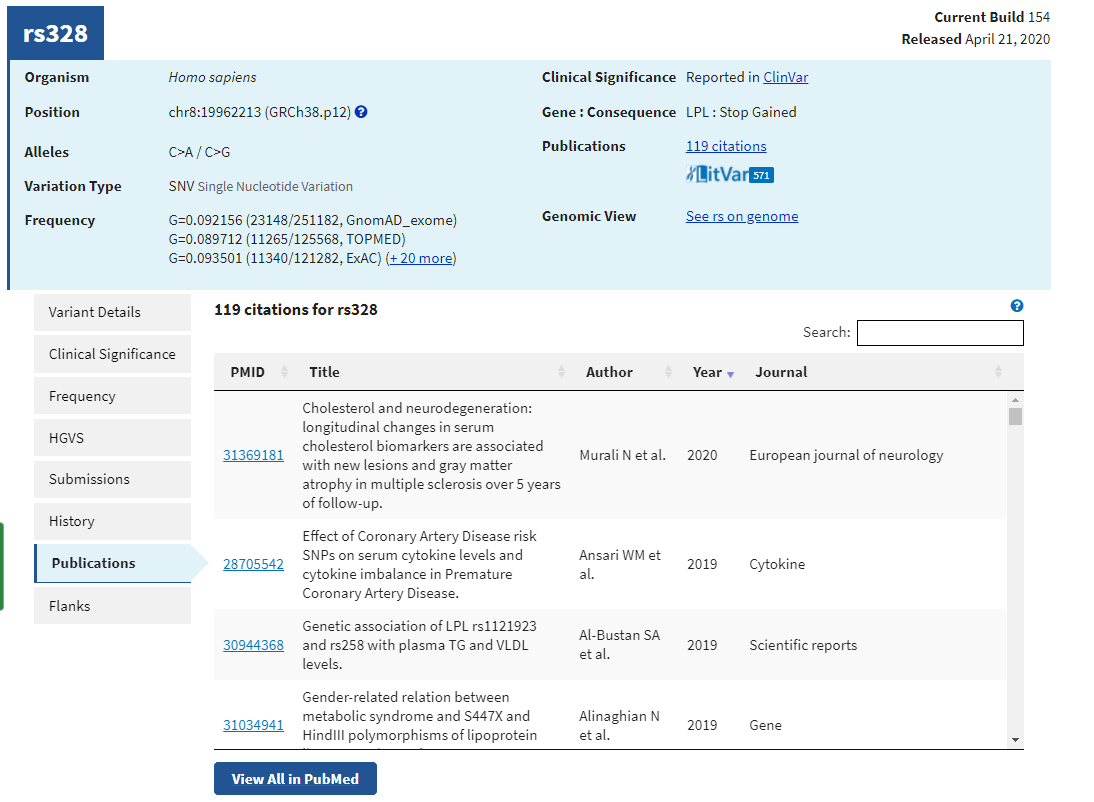Viewport: 1094px width, 802px height.
Task: Select the Frequency sidebar tab
Action: tap(112, 396)
